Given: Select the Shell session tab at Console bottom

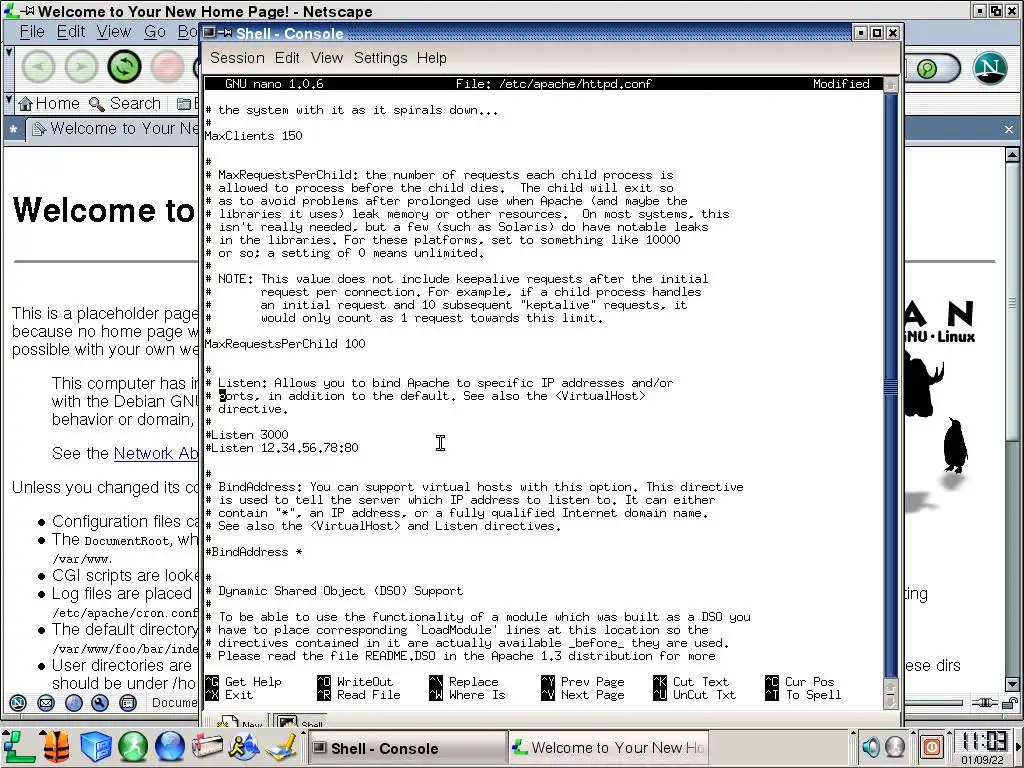Looking at the screenshot, I should coord(300,722).
